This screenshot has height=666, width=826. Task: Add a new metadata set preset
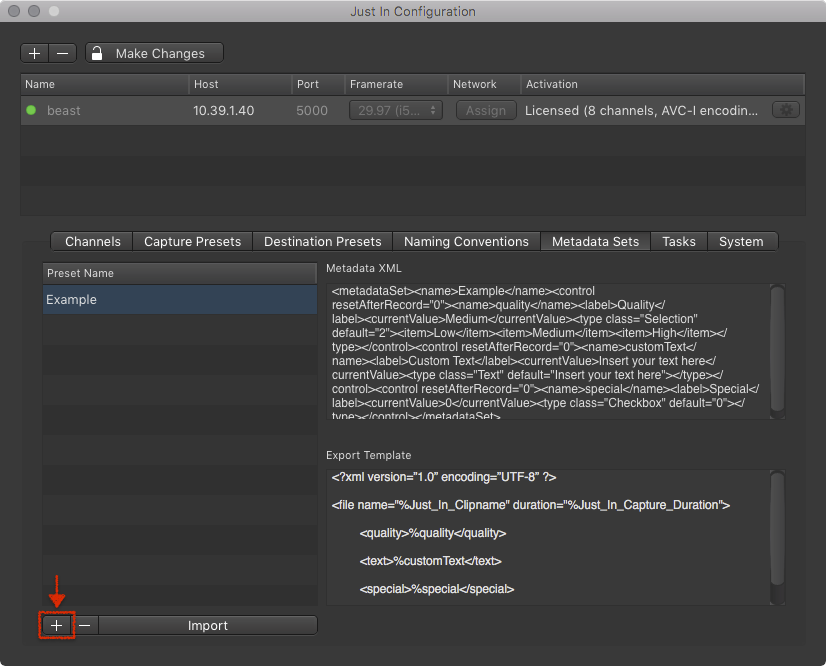point(57,625)
